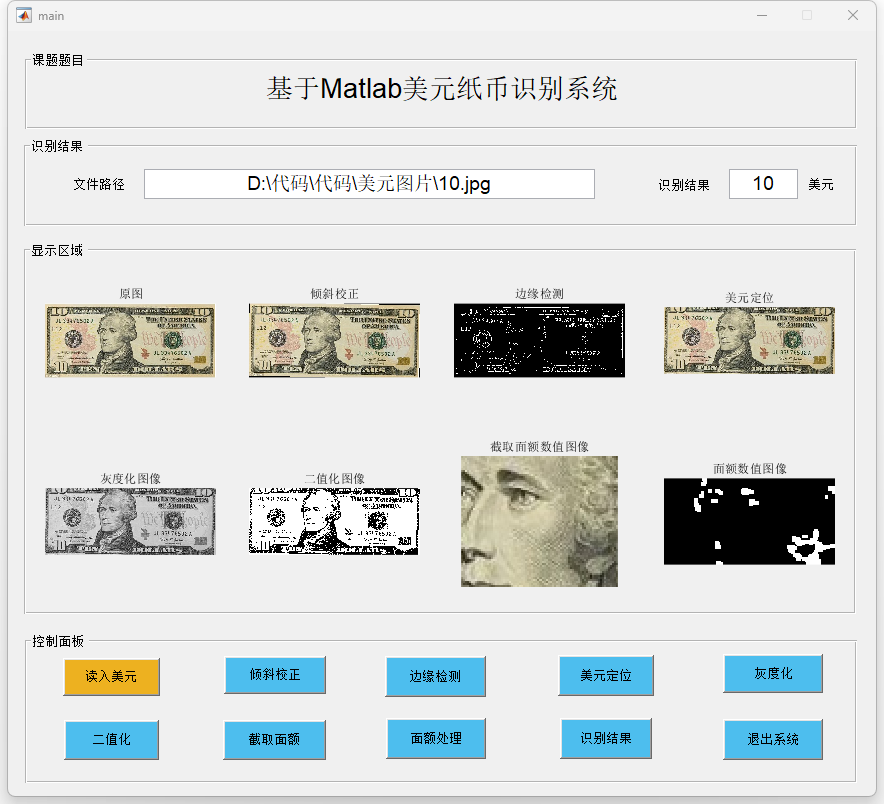Apply 灰度化 grayscale conversion
The width and height of the screenshot is (884, 804).
pos(773,673)
